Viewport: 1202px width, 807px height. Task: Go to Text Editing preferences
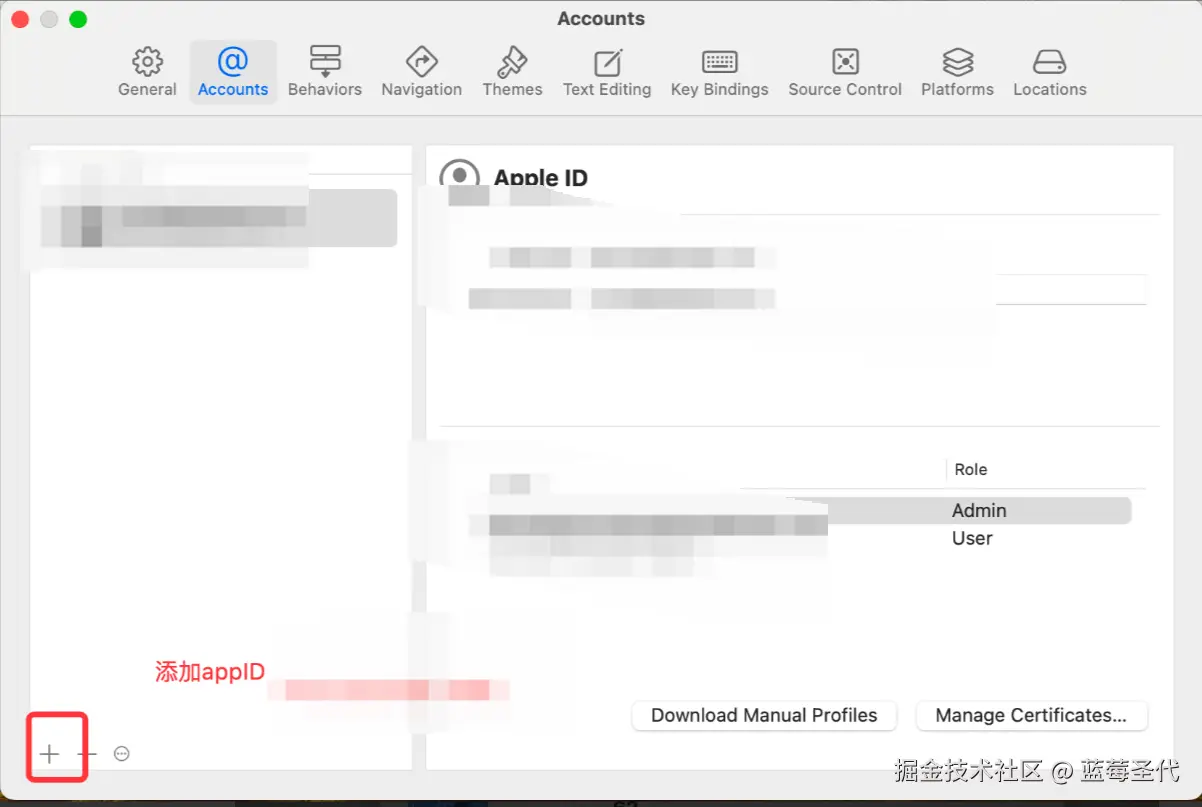click(607, 71)
